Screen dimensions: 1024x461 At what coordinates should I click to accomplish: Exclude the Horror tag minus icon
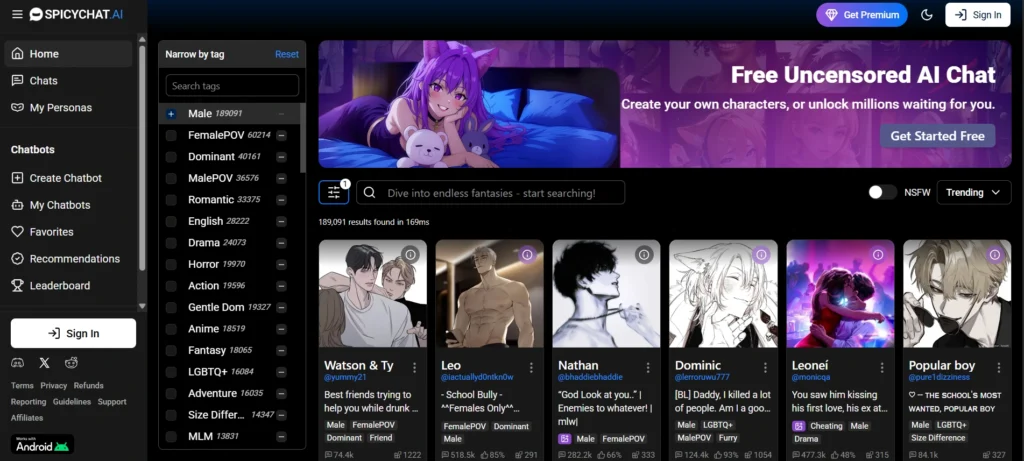(281, 264)
